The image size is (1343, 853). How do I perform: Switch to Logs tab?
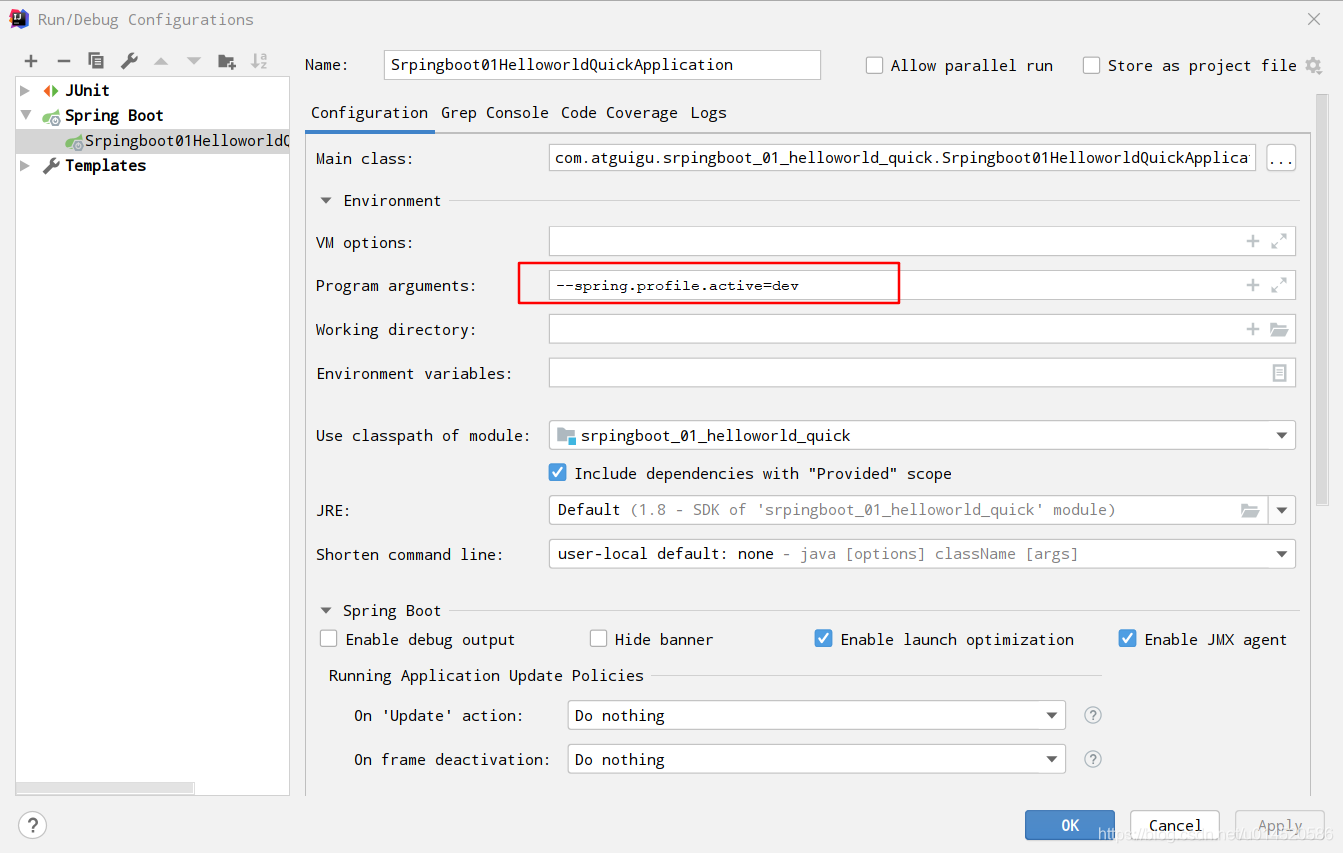708,113
